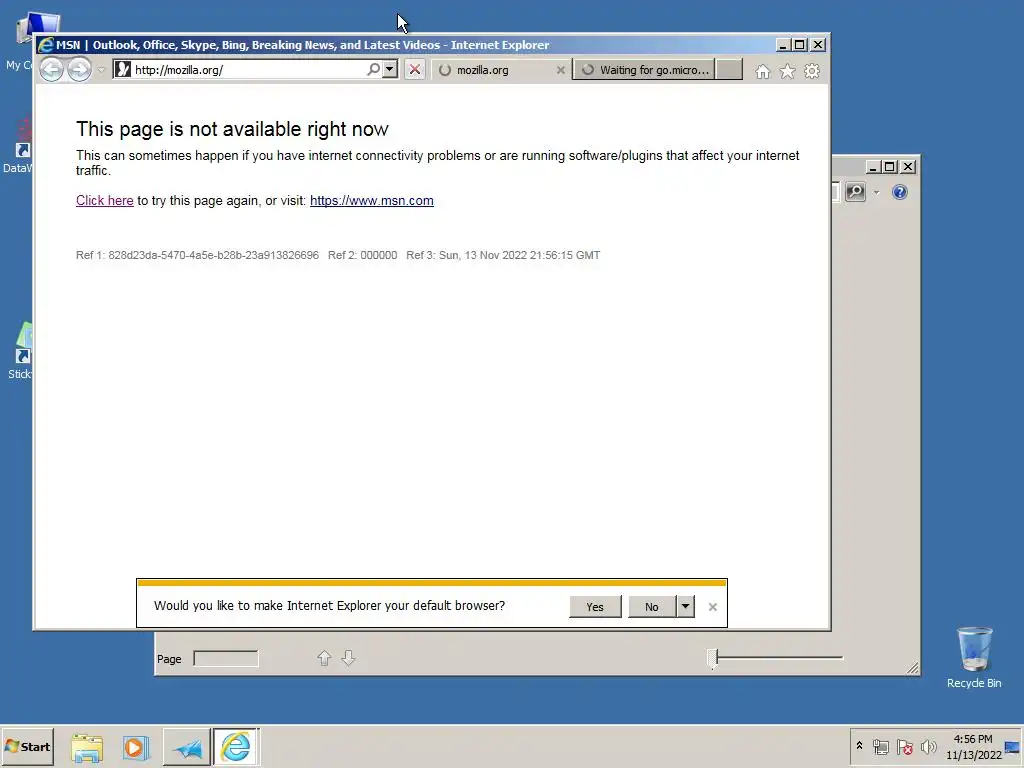This screenshot has width=1024, height=768.
Task: Go to previous page using up arrow
Action: click(325, 658)
